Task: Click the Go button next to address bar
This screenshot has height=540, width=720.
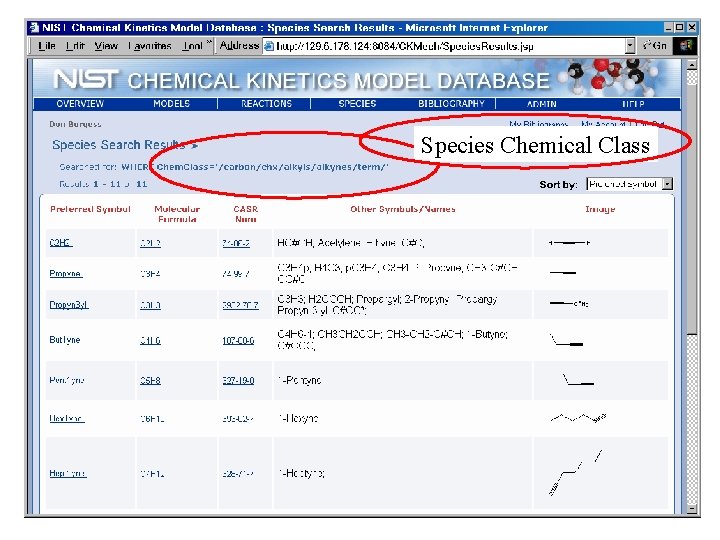Action: coord(656,46)
